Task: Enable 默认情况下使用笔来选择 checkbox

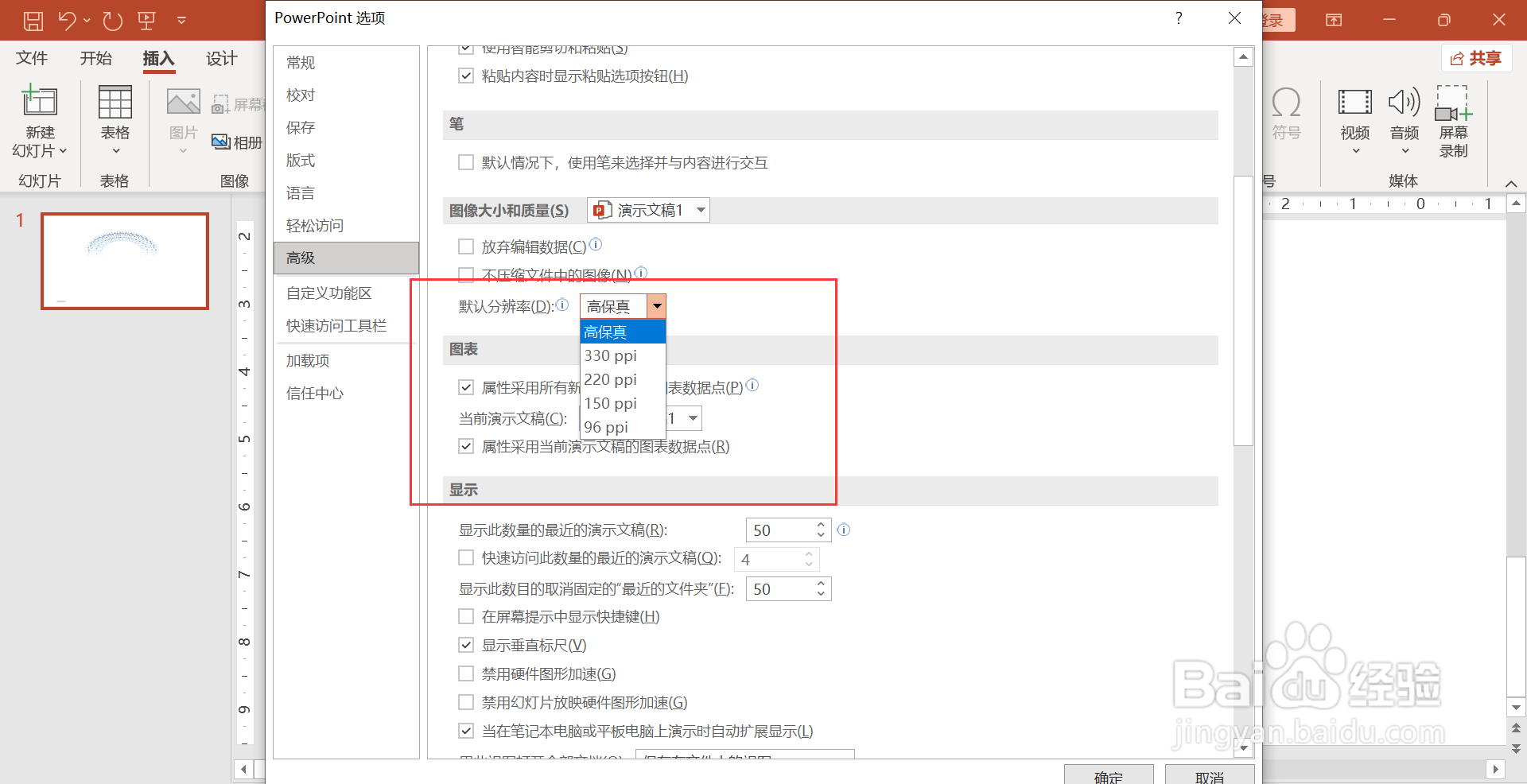Action: point(466,162)
